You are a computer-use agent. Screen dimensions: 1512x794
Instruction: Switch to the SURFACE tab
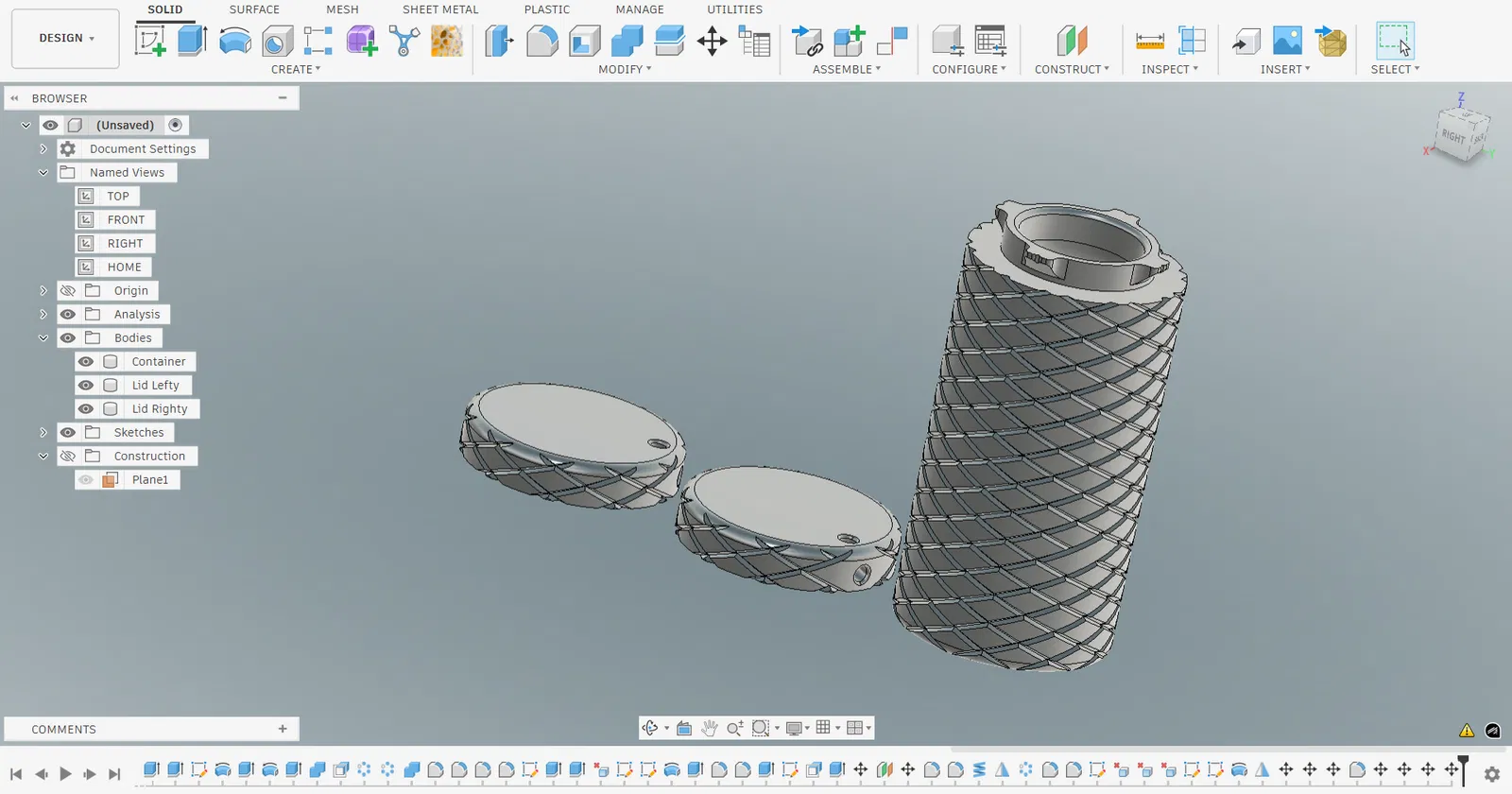pos(254,9)
